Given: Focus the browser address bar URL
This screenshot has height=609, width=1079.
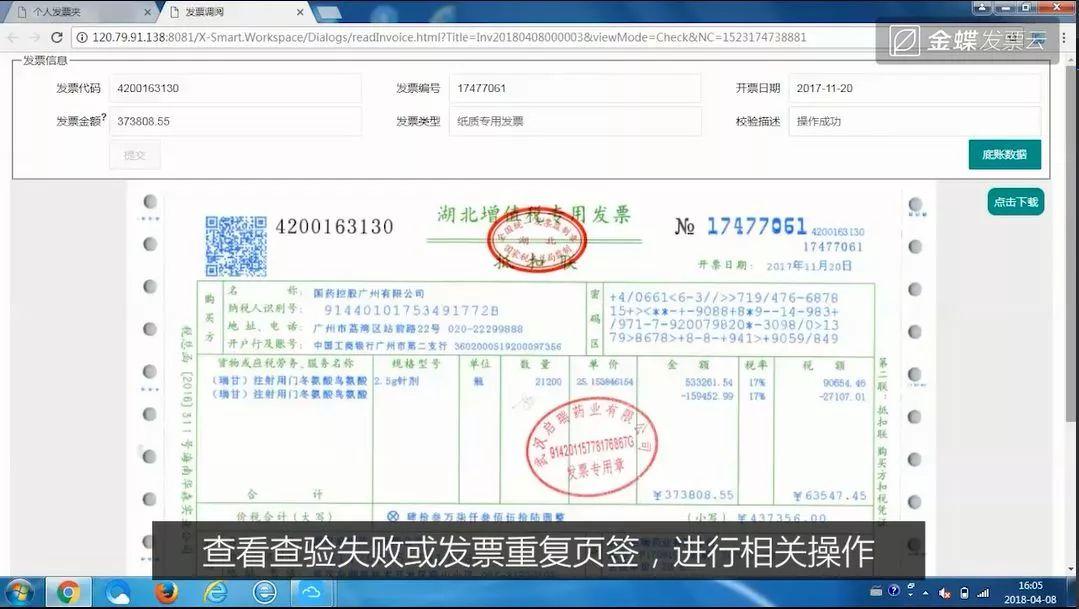Looking at the screenshot, I should point(449,37).
